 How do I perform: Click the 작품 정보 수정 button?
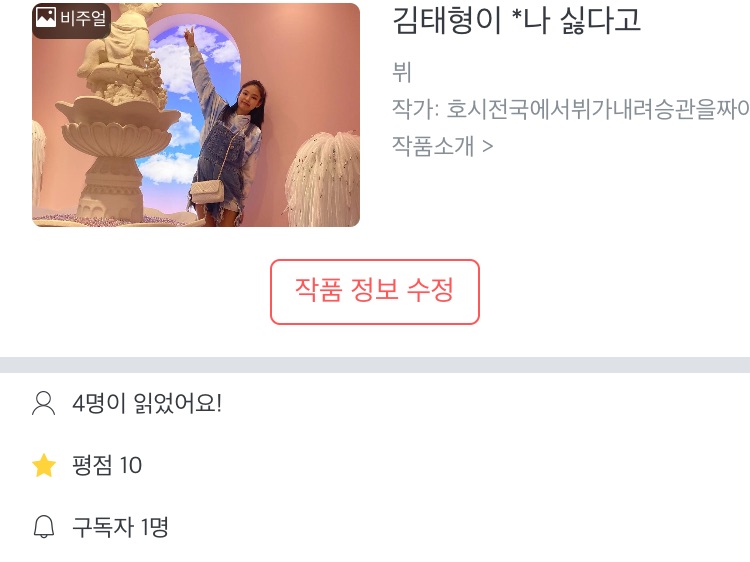[375, 292]
